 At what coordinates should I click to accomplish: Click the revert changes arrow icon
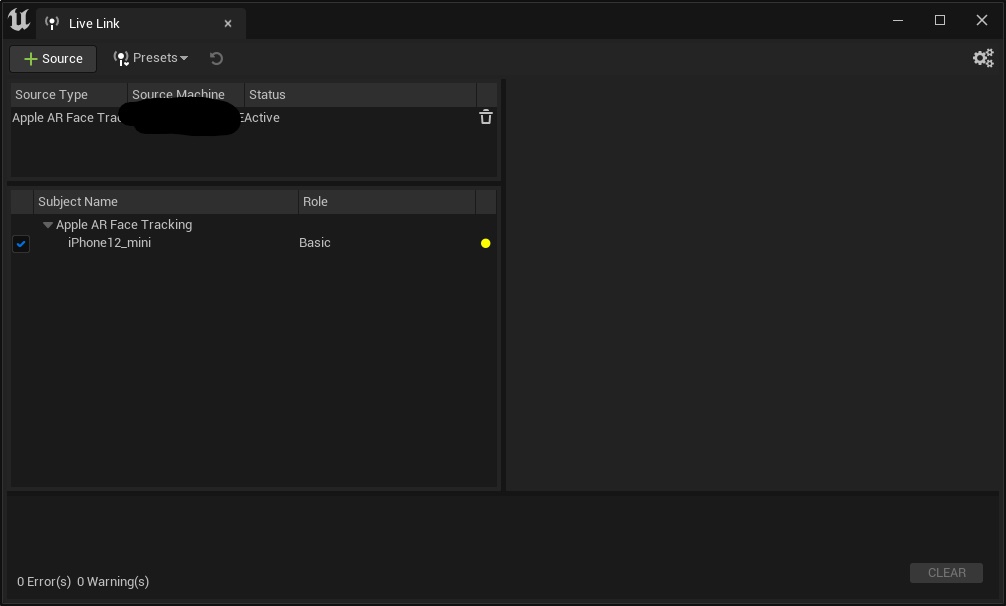click(216, 58)
